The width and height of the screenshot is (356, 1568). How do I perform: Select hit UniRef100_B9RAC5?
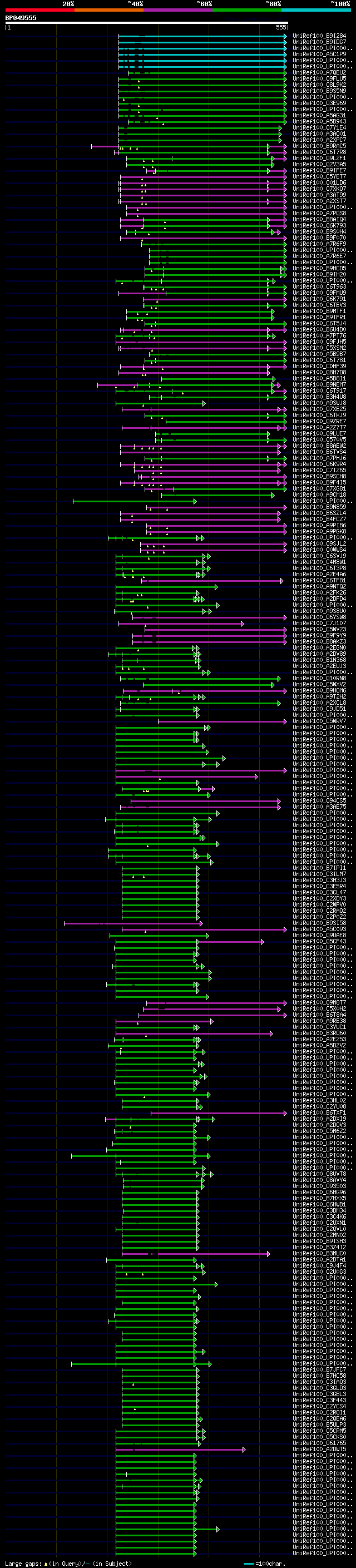tap(319, 146)
